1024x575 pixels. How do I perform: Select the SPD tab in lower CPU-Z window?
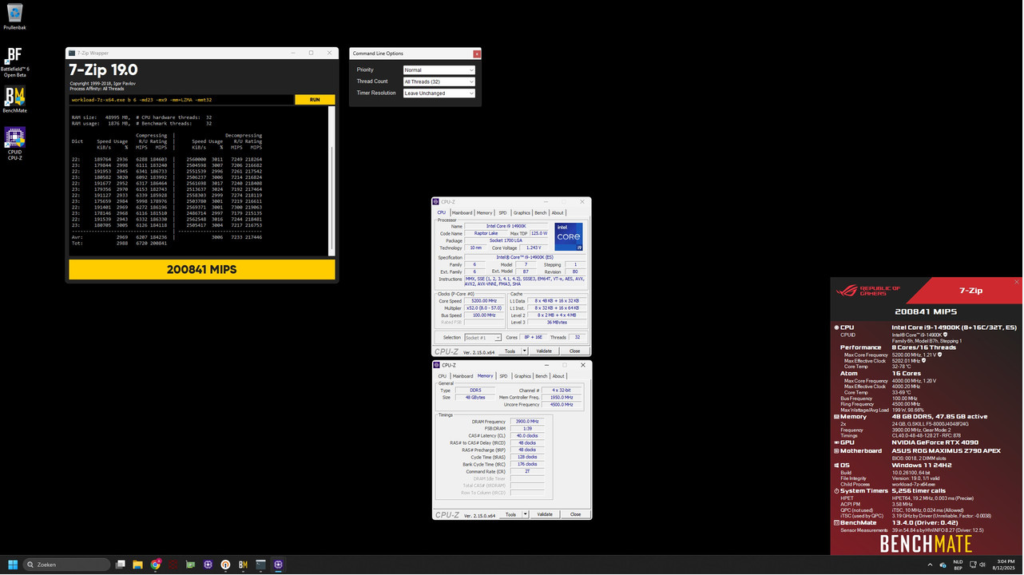coord(503,376)
